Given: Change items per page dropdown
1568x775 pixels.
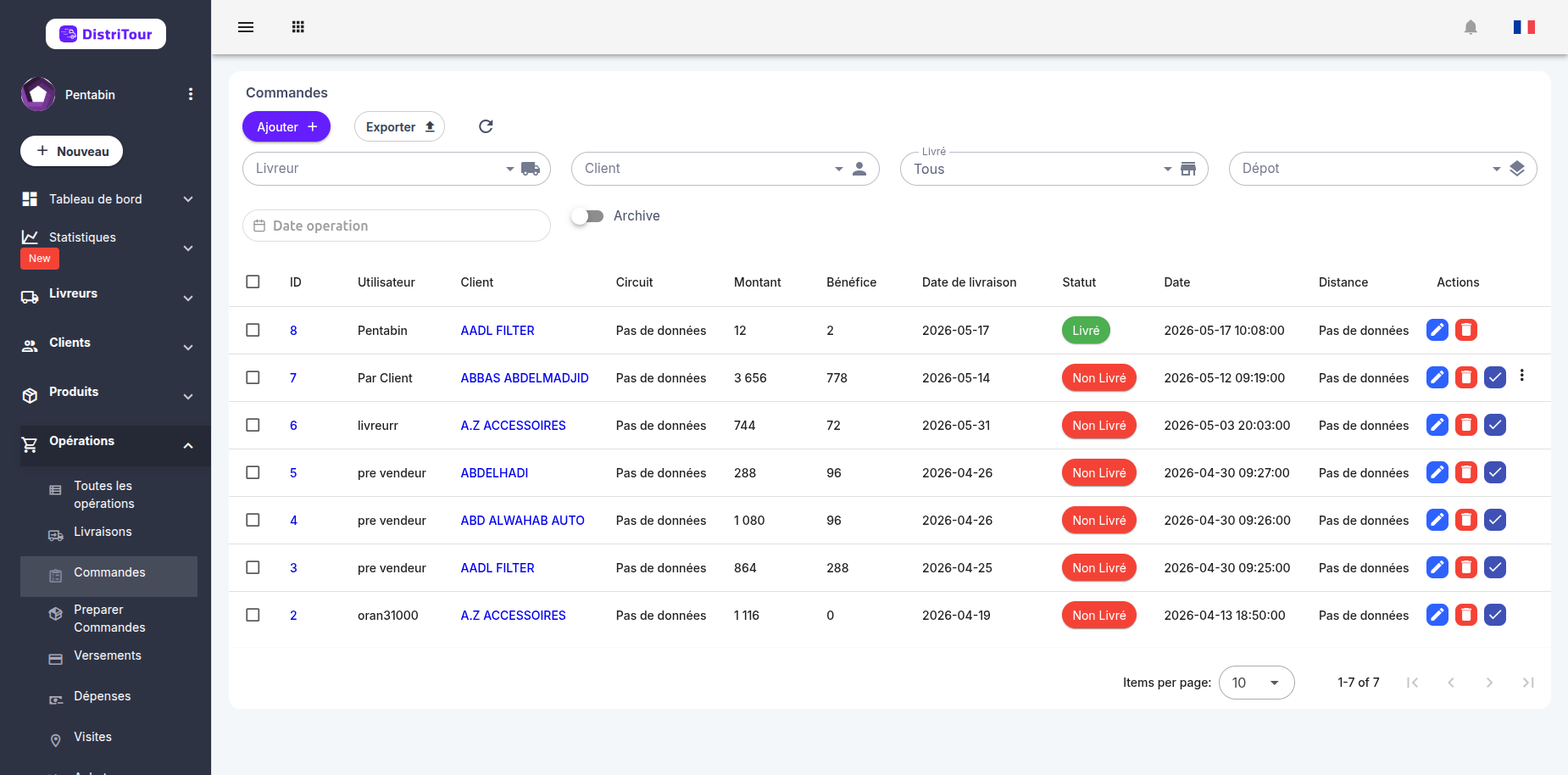Looking at the screenshot, I should coord(1257,683).
